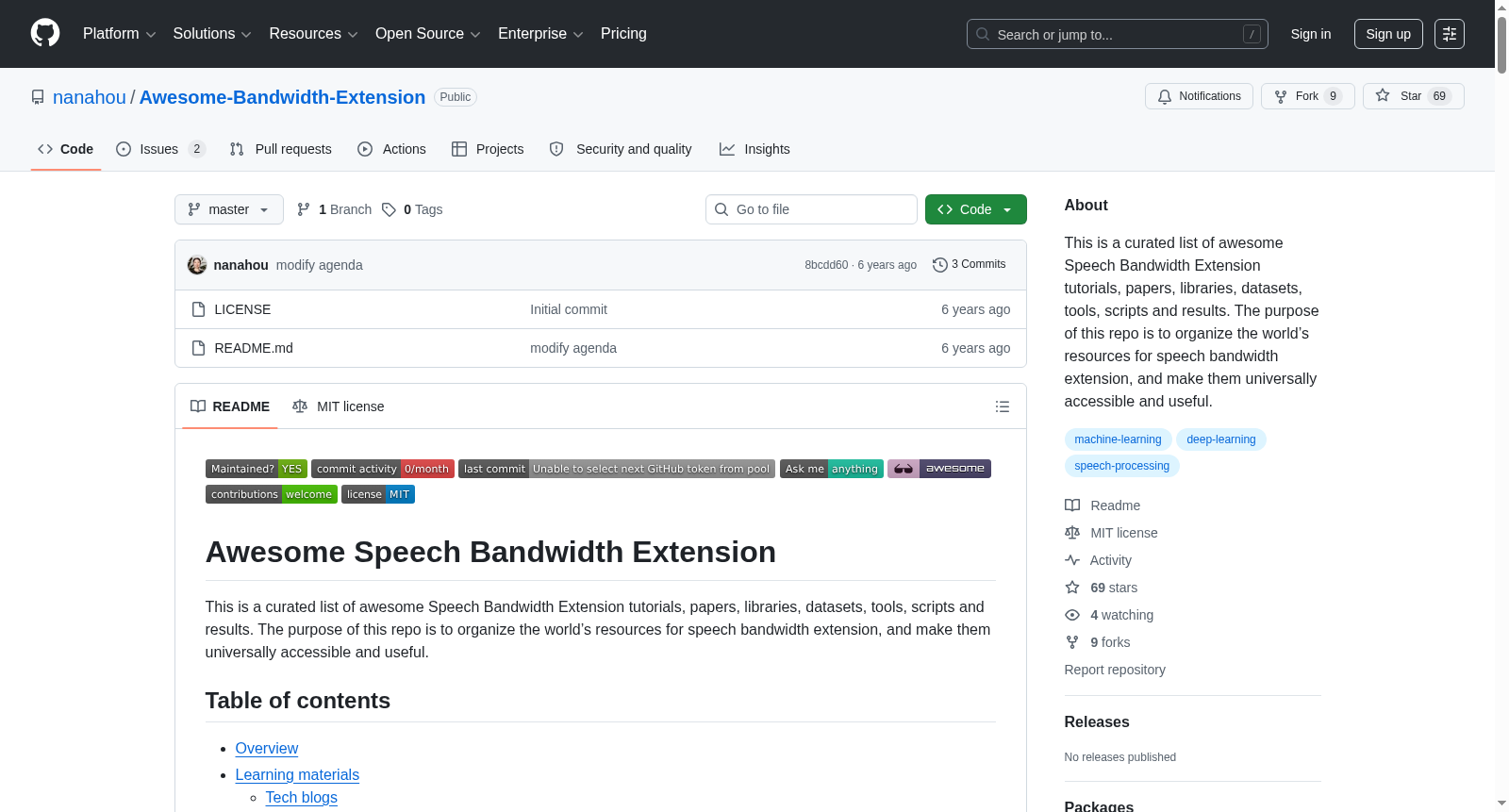Image resolution: width=1509 pixels, height=812 pixels.
Task: Click the commit history clock icon
Action: pos(940,265)
